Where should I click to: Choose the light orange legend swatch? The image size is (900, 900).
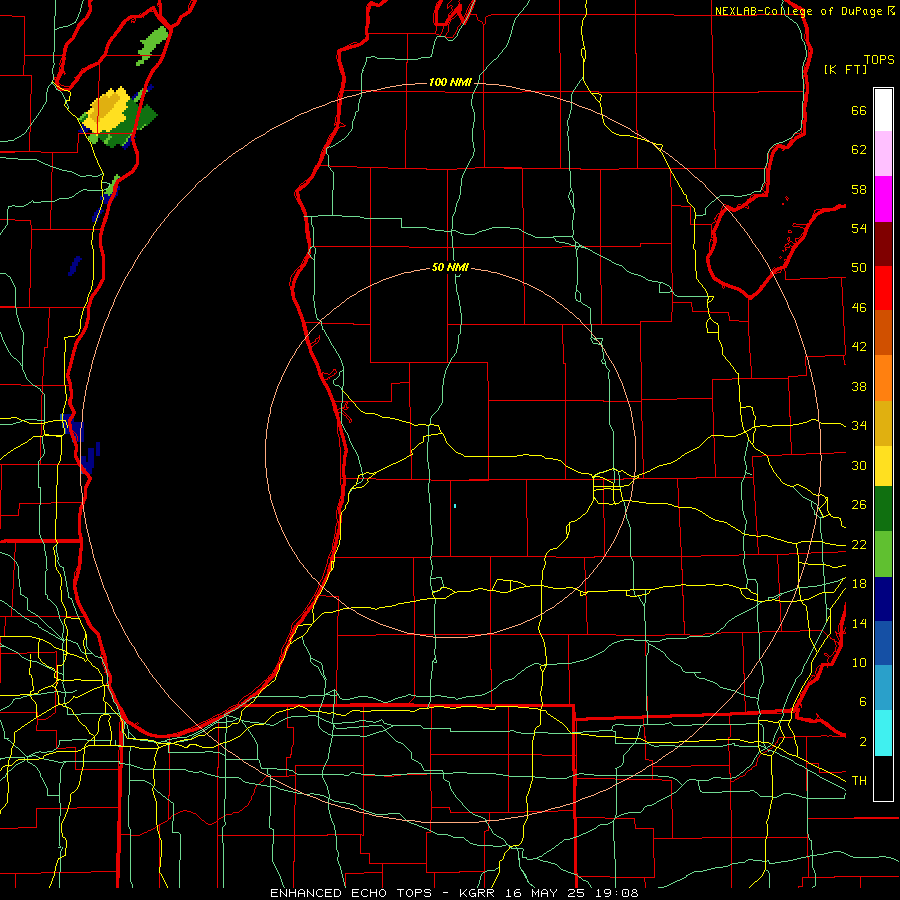(x=883, y=378)
